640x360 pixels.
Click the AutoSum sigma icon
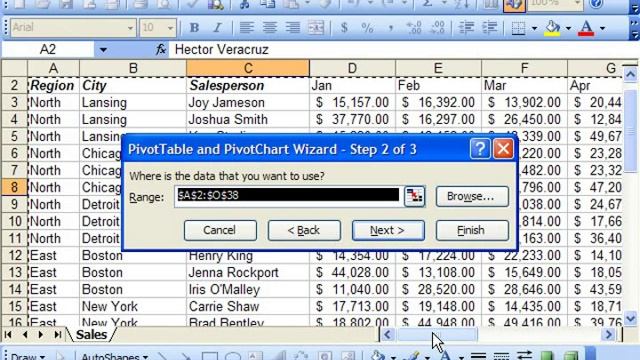tap(427, 4)
